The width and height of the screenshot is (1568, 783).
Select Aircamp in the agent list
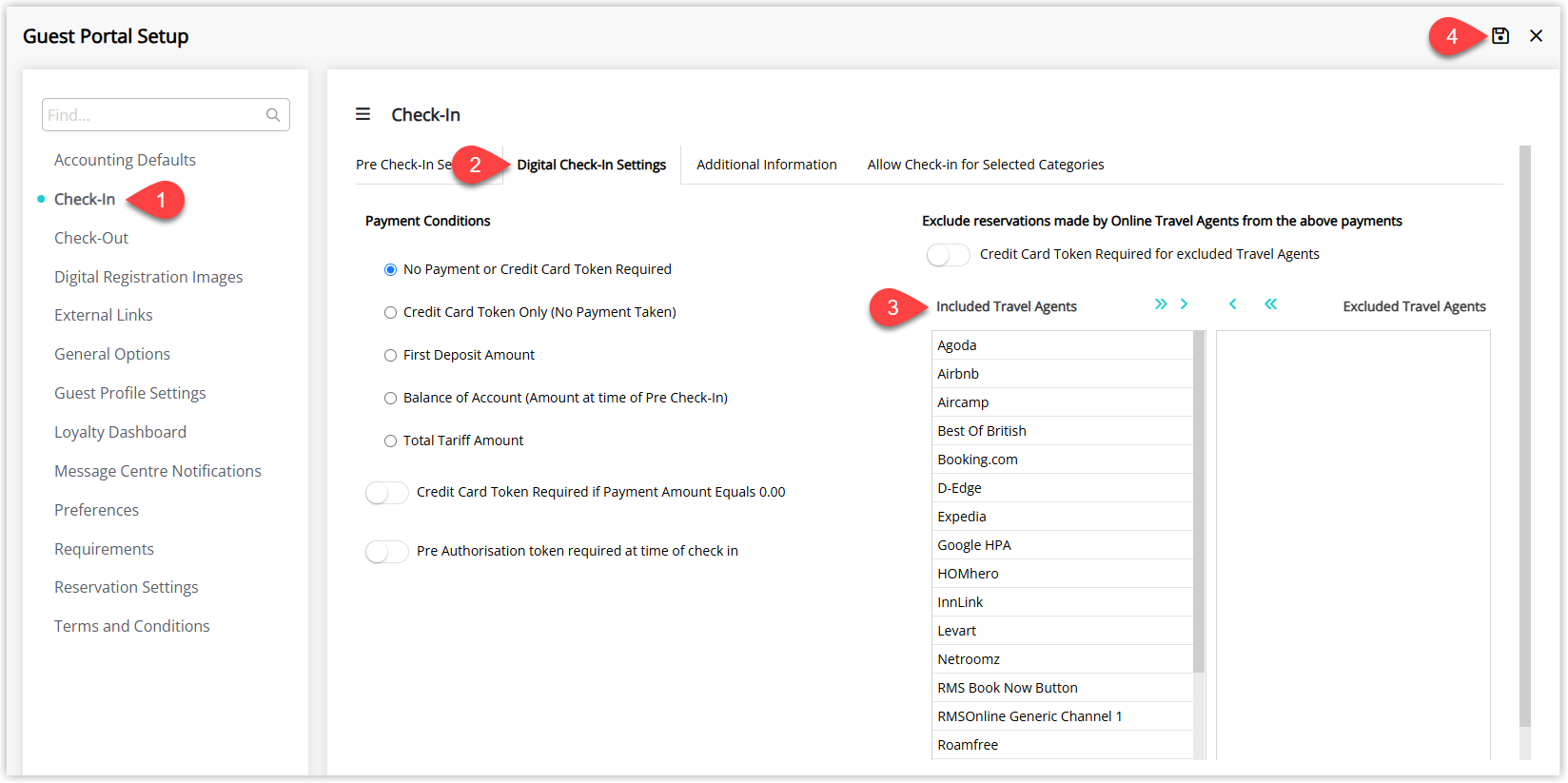[x=1063, y=402]
